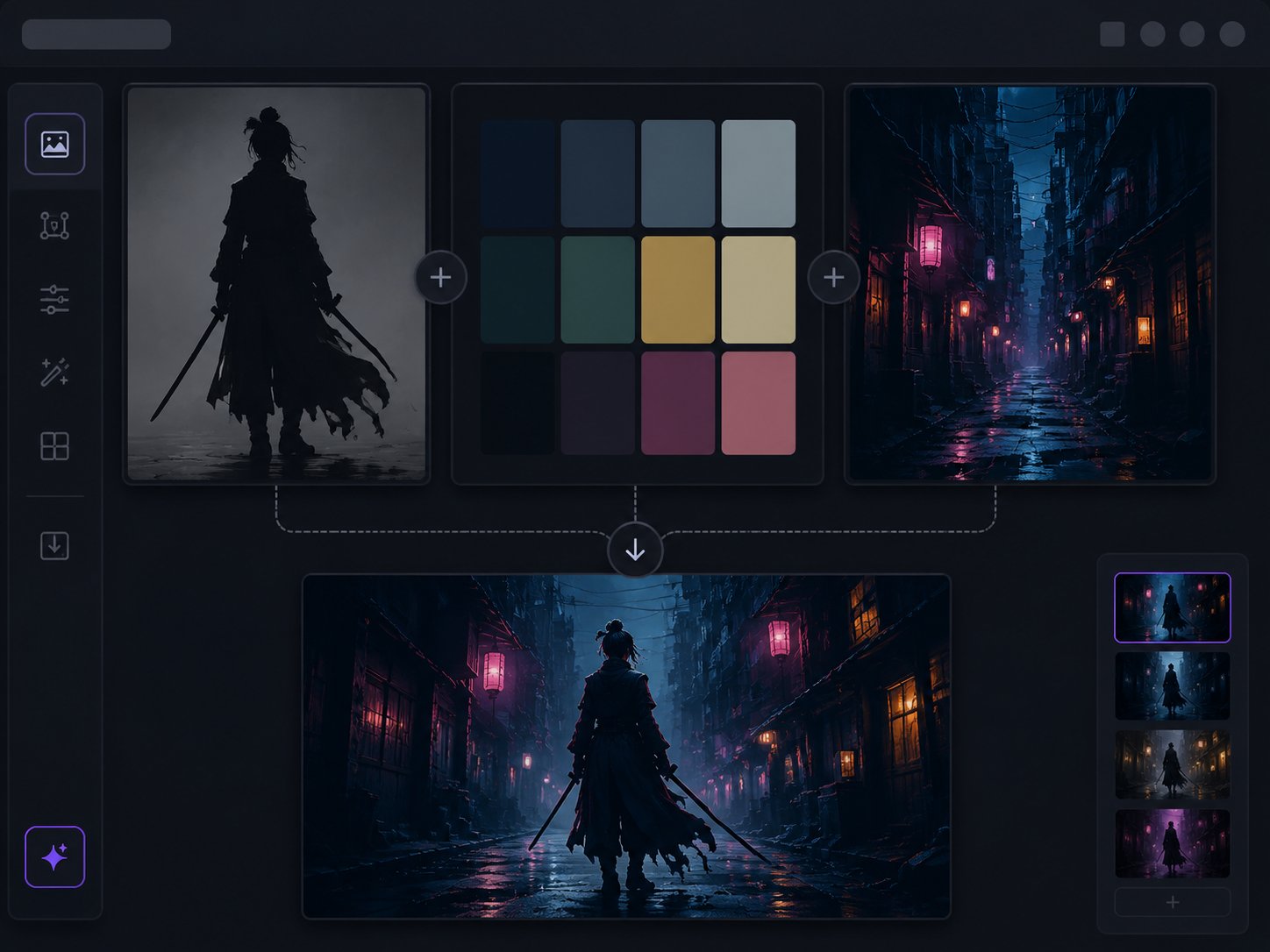Open the bounding box selection tool
Image resolution: width=1270 pixels, height=952 pixels.
point(54,225)
